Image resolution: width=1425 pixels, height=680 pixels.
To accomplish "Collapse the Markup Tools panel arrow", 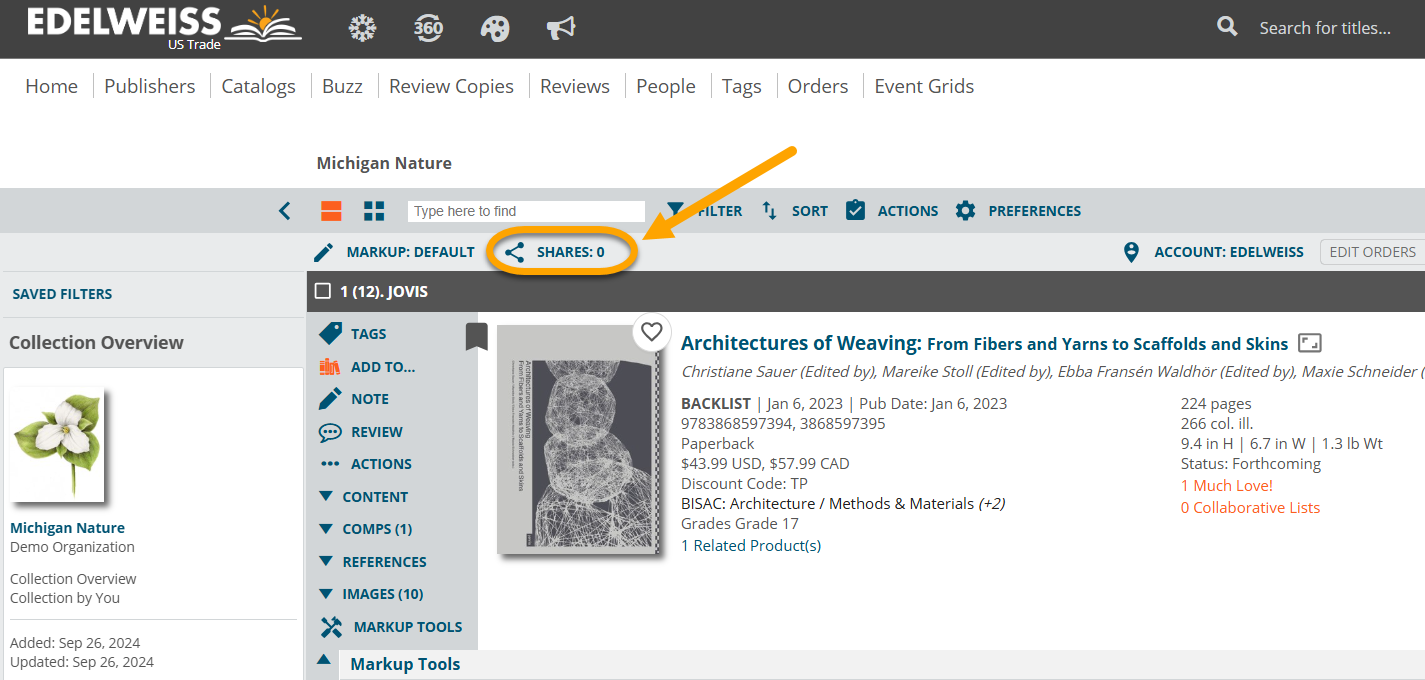I will point(324,659).
